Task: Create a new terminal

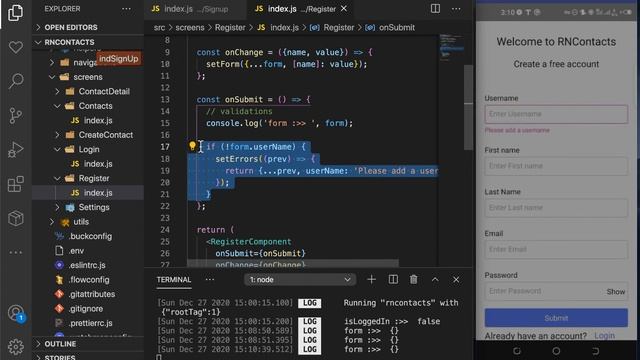Action: (x=371, y=280)
